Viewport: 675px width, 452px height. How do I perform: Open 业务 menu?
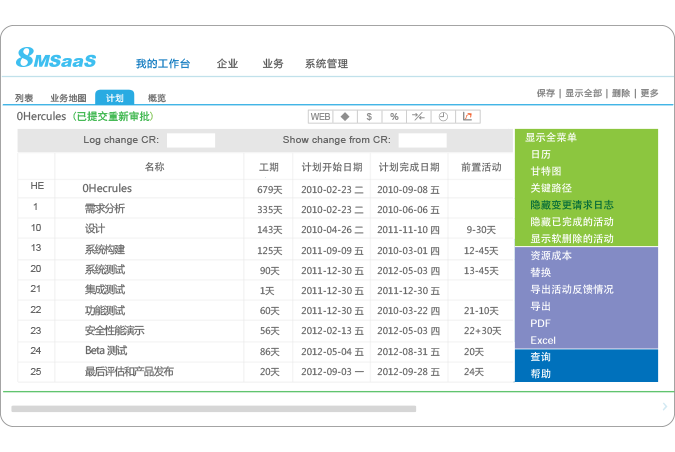click(x=273, y=64)
